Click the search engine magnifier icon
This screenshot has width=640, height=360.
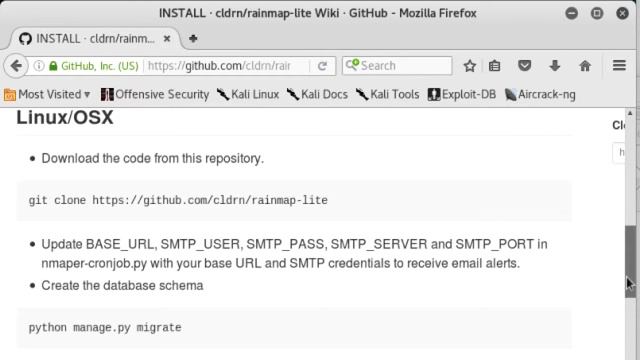pyautogui.click(x=352, y=65)
